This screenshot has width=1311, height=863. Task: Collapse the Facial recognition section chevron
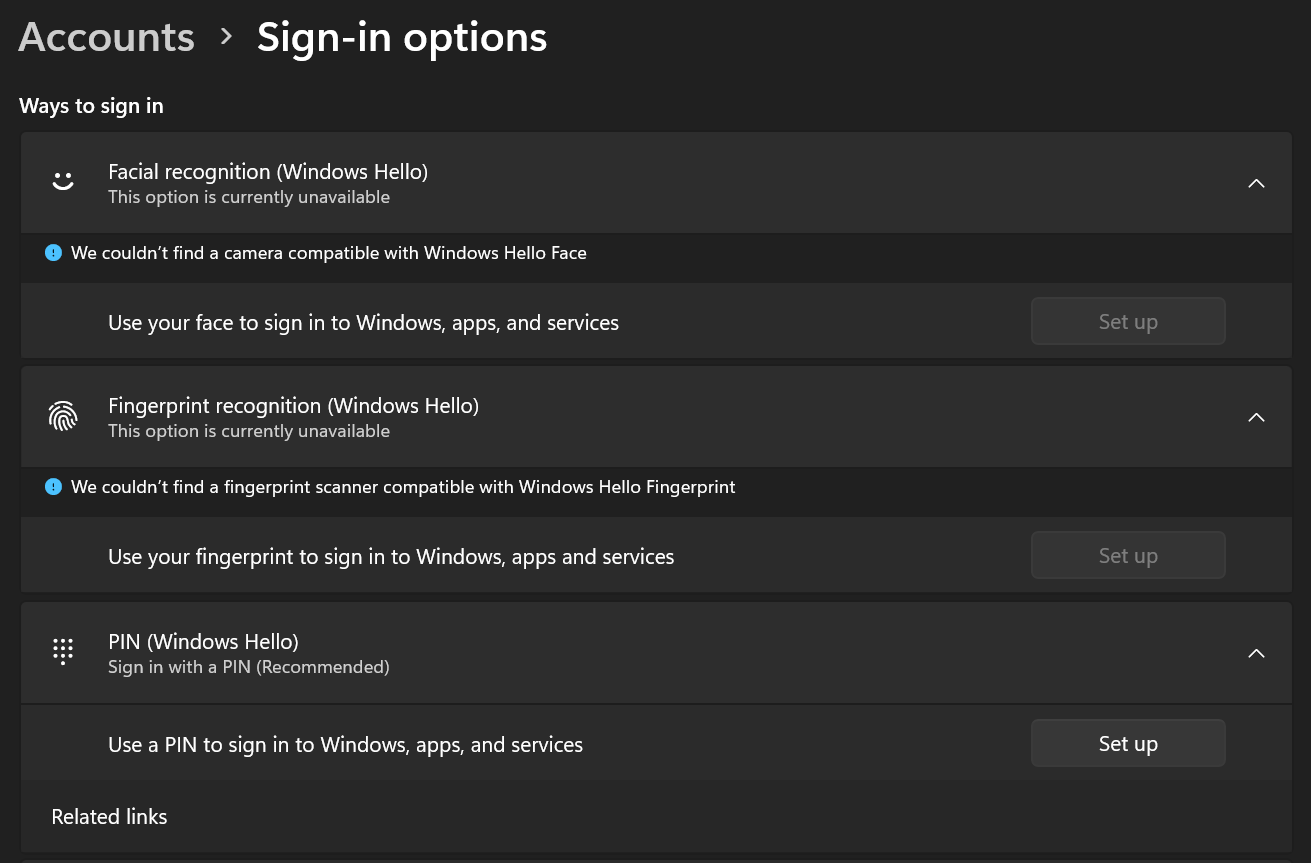click(x=1256, y=183)
